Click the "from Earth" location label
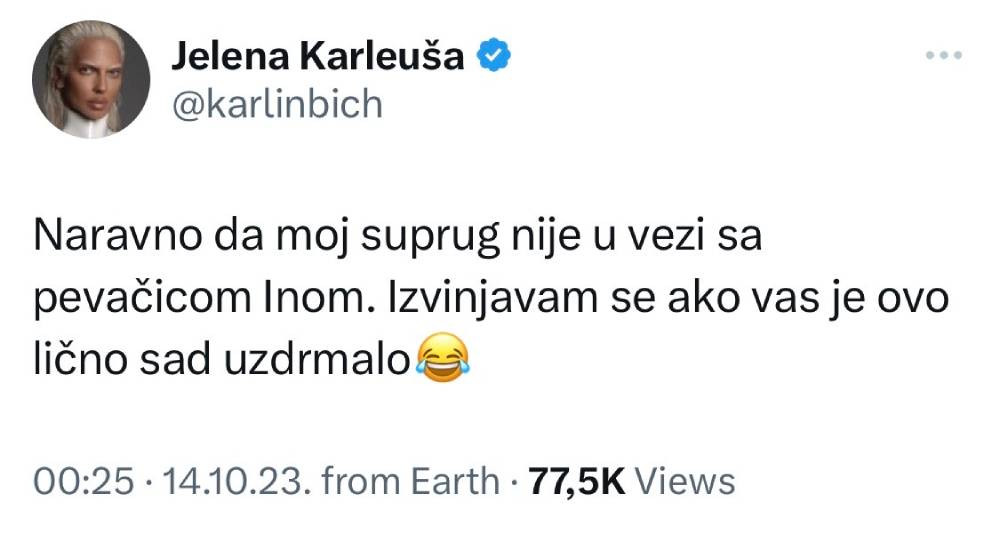 (410, 481)
